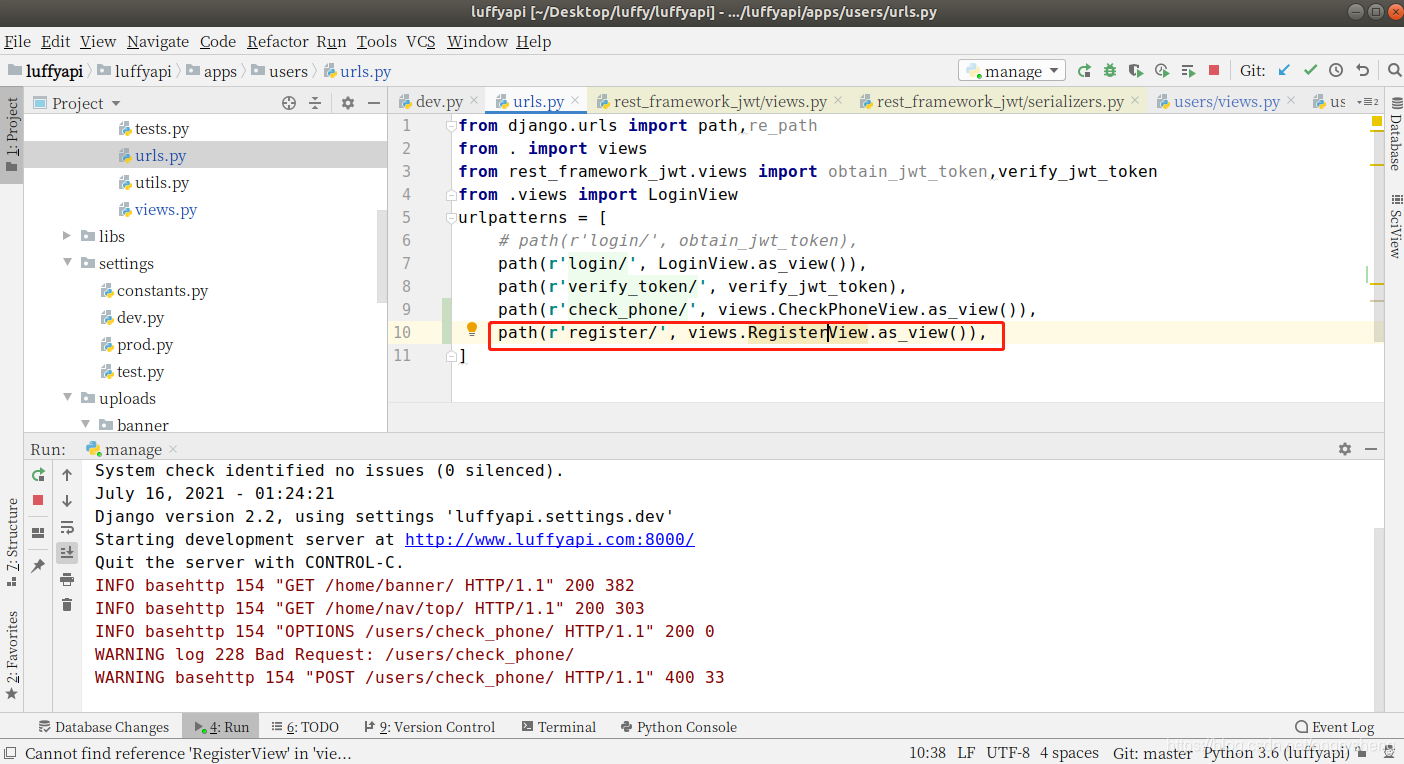Open Search Everywhere magnifier
This screenshot has height=764, width=1404.
click(1394, 71)
